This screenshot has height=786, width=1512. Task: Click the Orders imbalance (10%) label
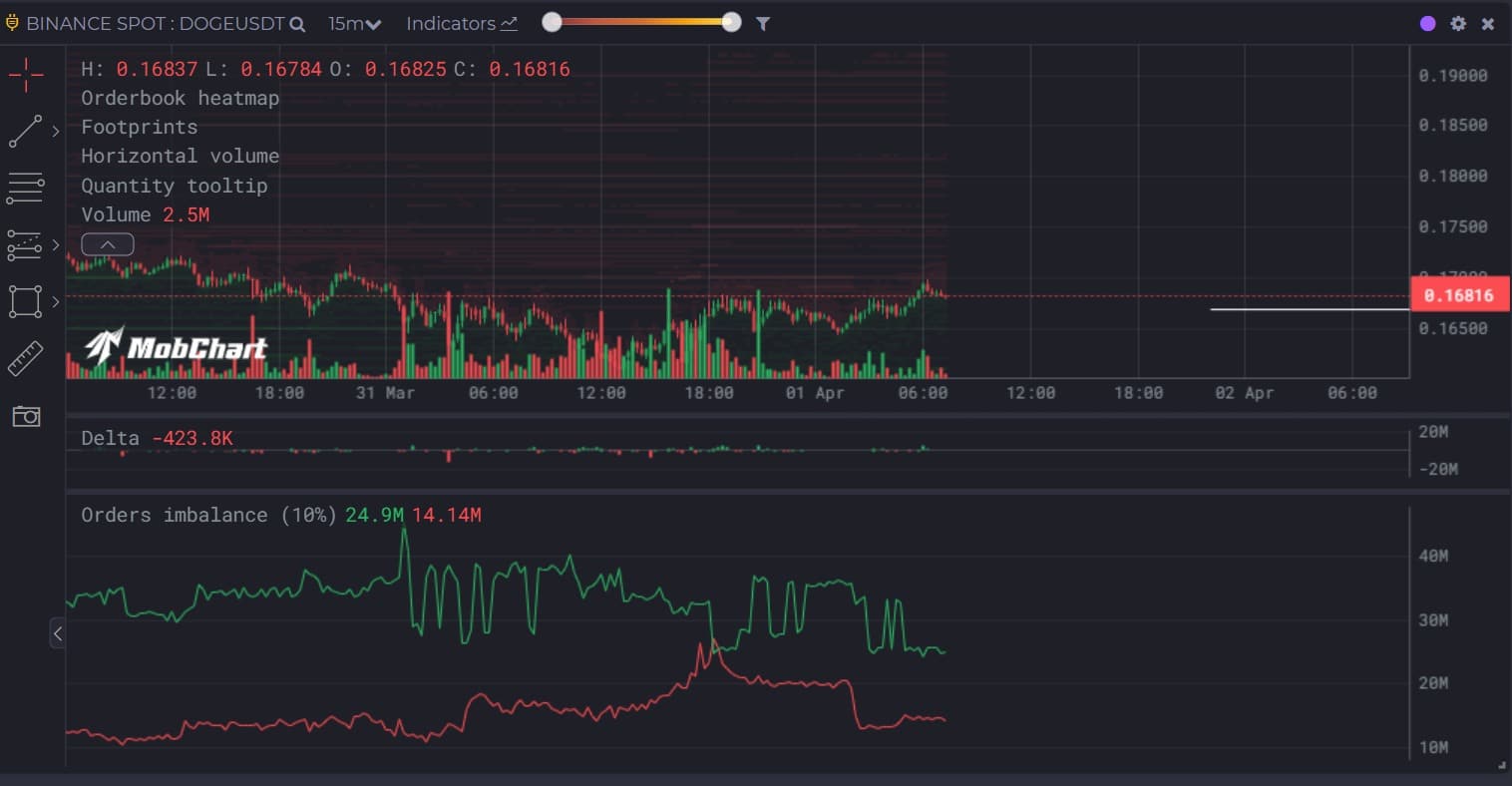[x=208, y=515]
